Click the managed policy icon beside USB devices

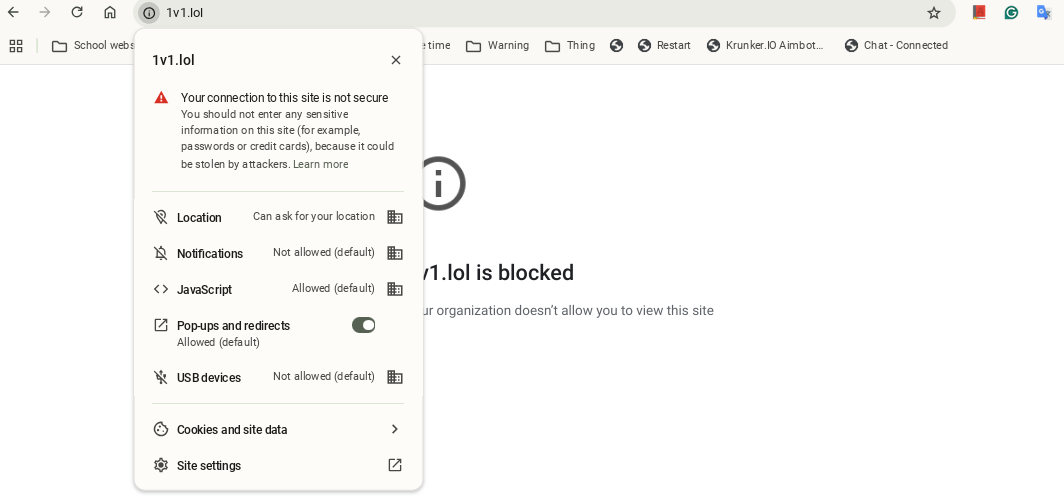pyautogui.click(x=395, y=377)
